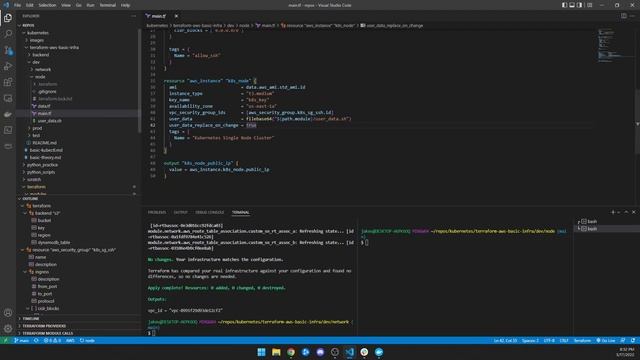Click the main branch in status bar
The height and width of the screenshot is (360, 640).
22,340
